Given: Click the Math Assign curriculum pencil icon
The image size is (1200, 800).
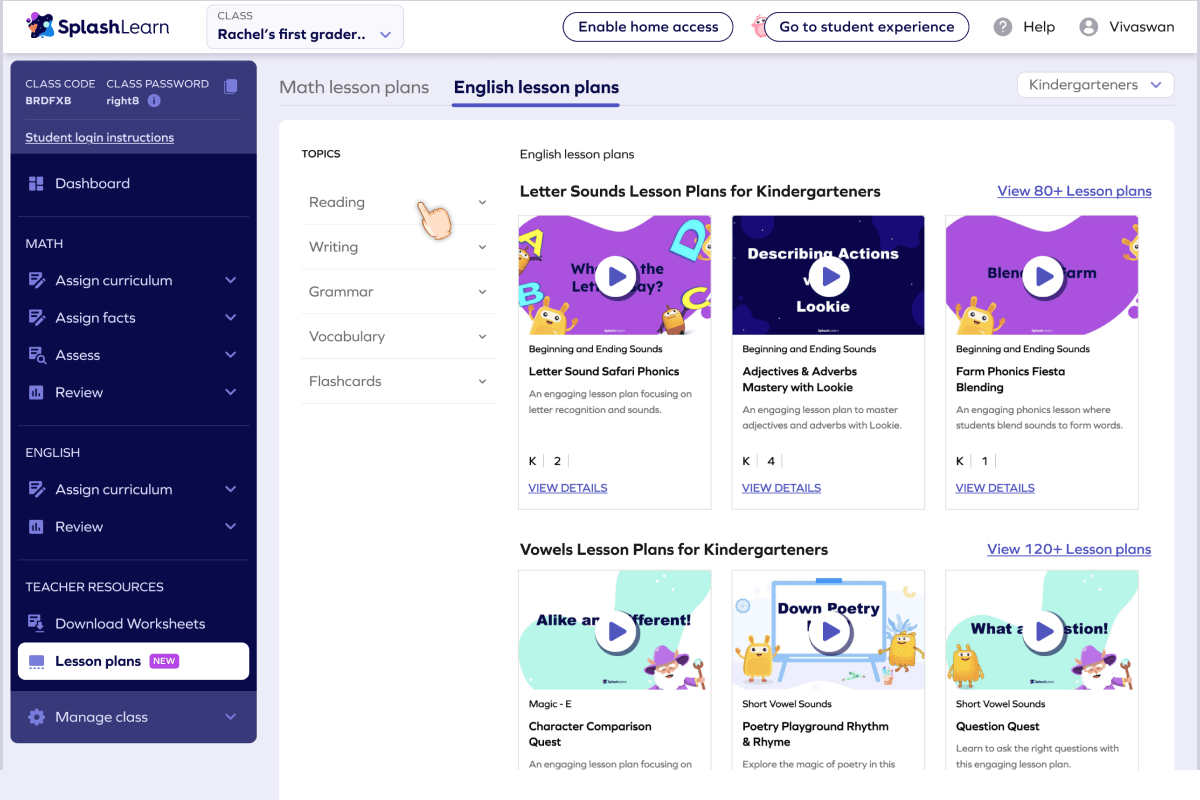Looking at the screenshot, I should pyautogui.click(x=37, y=281).
